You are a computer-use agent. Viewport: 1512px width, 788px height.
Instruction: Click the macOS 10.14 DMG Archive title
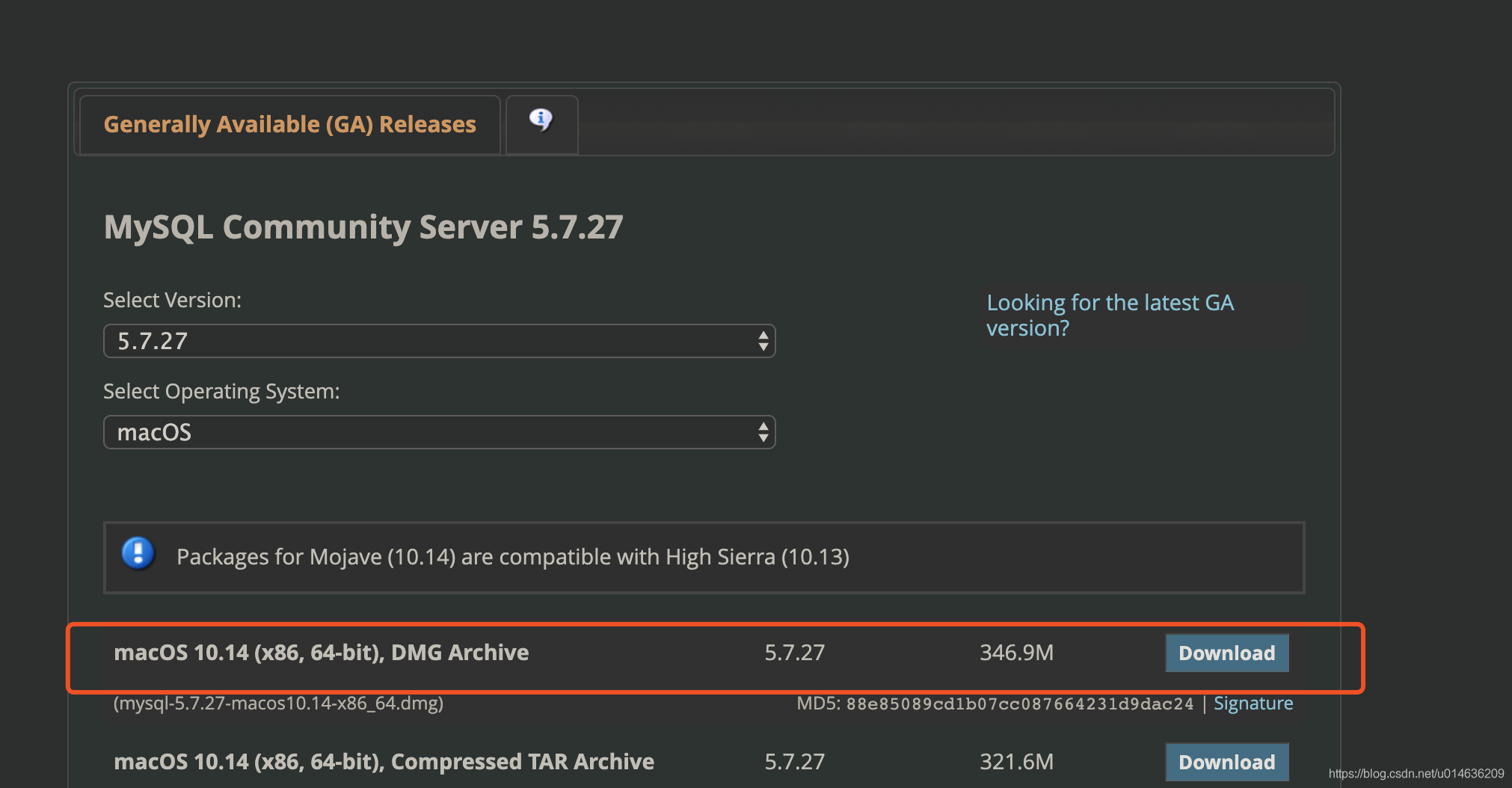[x=322, y=653]
